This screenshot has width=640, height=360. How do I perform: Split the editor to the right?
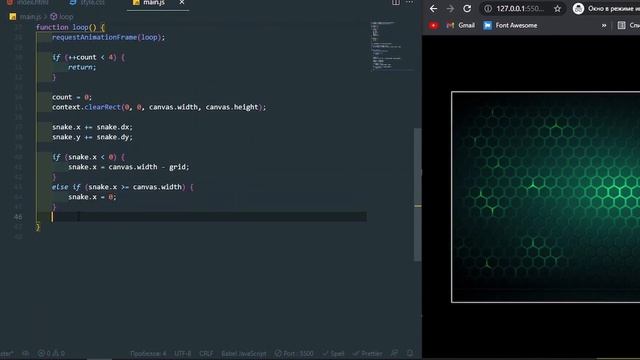(396, 2)
